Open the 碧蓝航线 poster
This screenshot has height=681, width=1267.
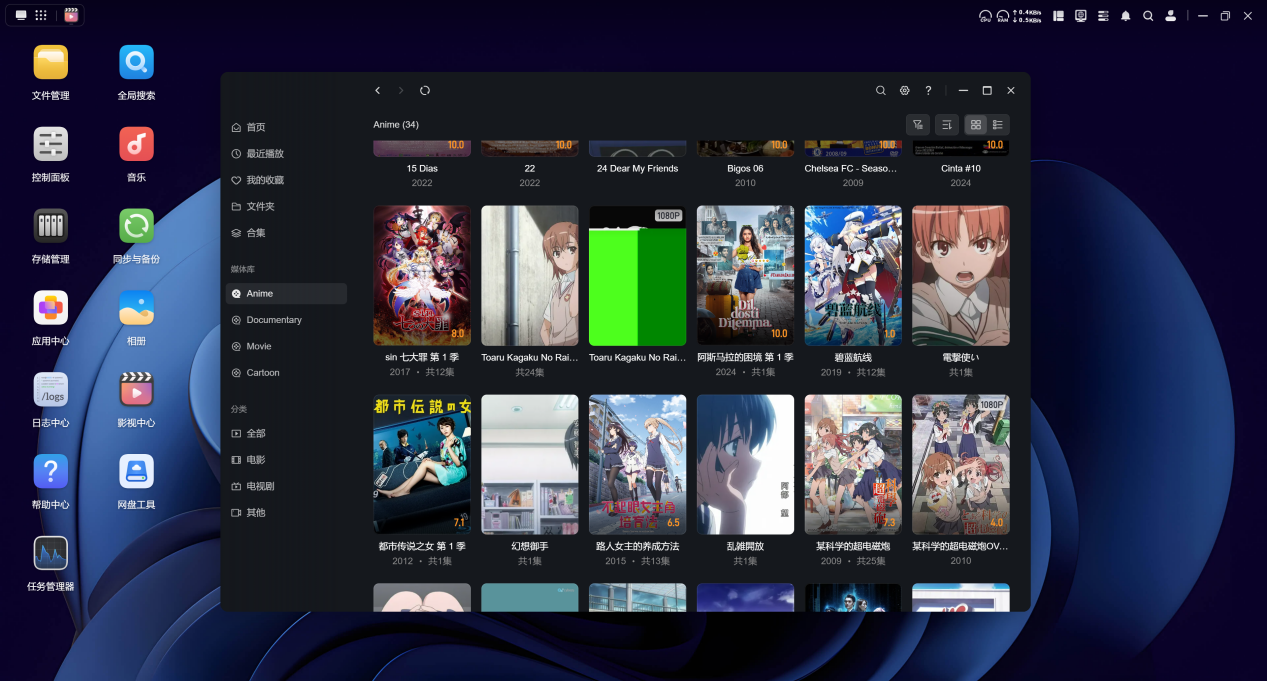853,276
